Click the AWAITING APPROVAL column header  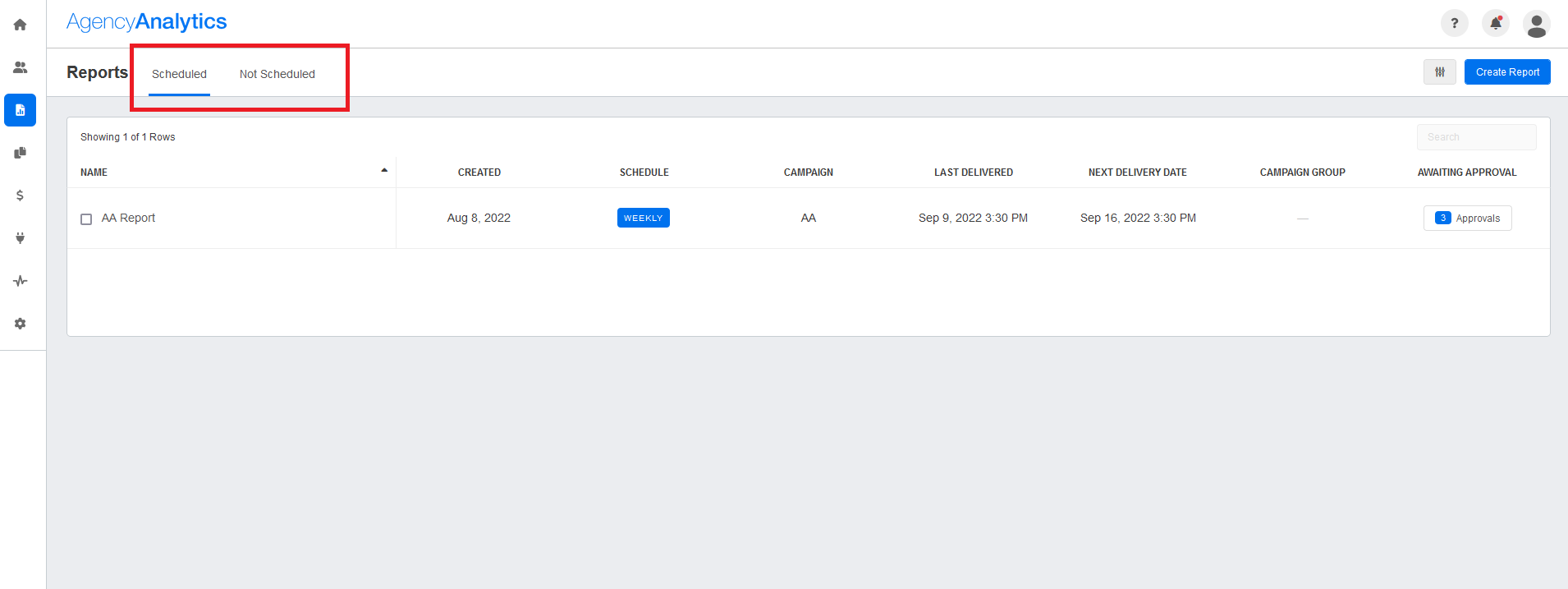tap(1467, 173)
